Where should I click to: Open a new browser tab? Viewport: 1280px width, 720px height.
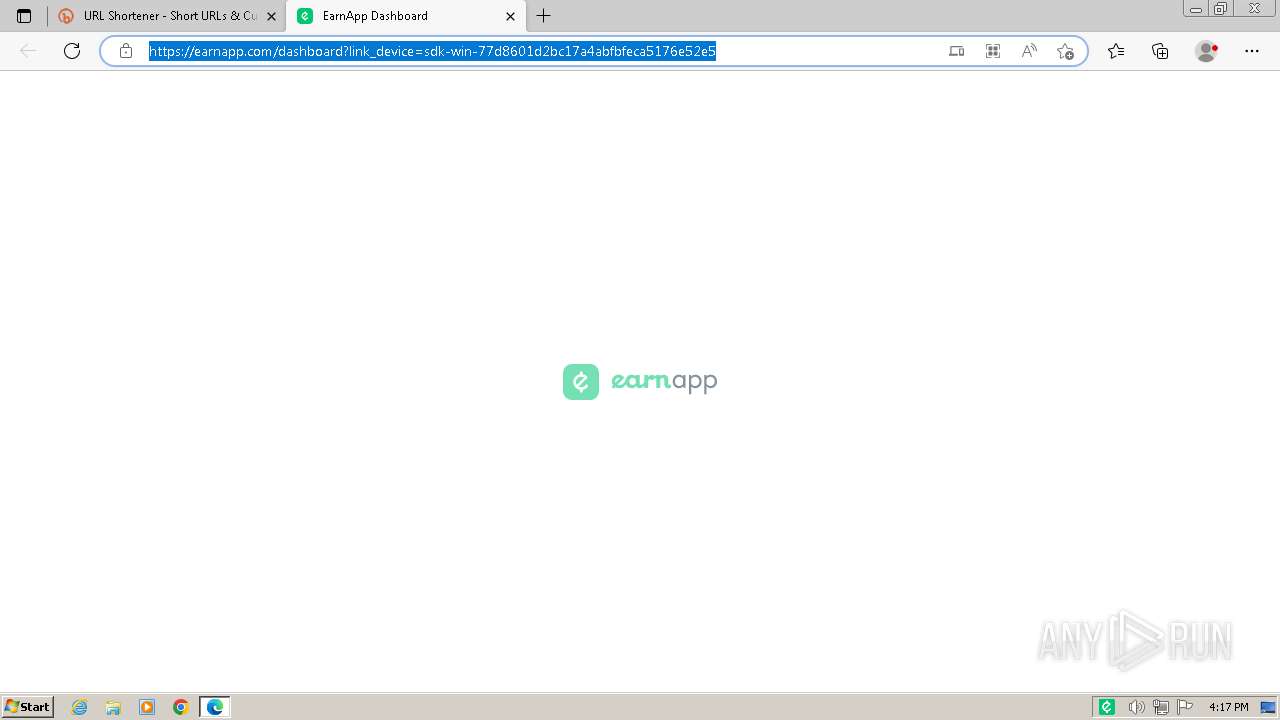[543, 16]
